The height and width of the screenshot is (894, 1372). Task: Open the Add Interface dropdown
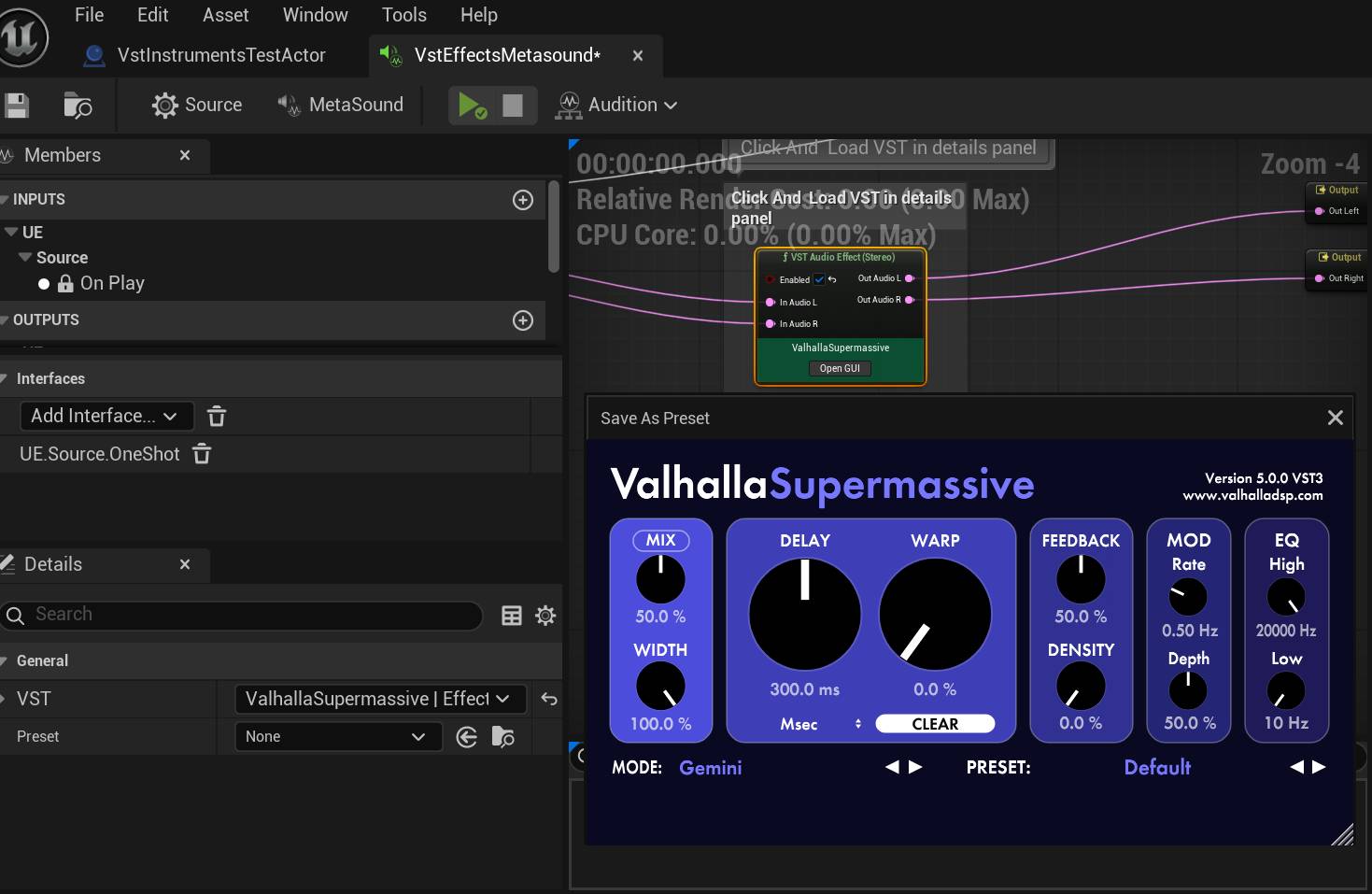tap(106, 416)
